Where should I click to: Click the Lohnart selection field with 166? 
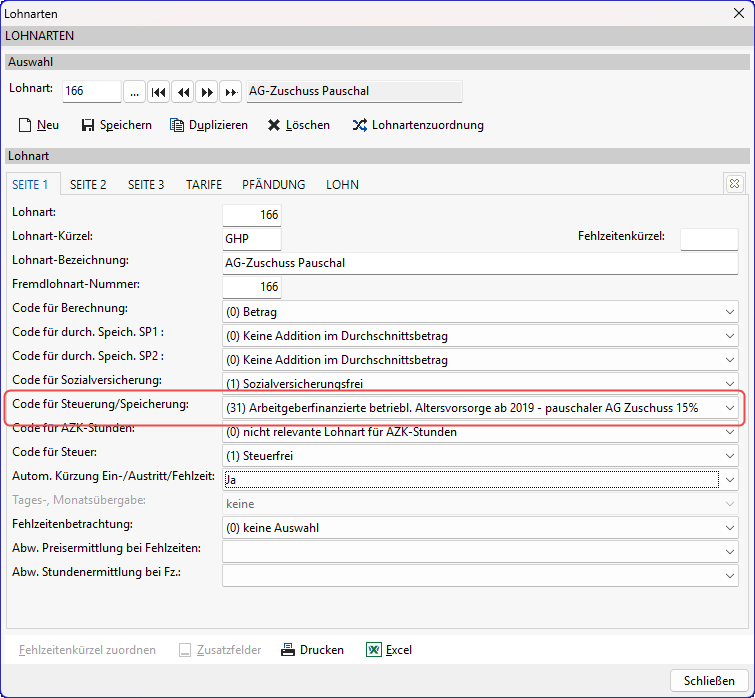91,91
